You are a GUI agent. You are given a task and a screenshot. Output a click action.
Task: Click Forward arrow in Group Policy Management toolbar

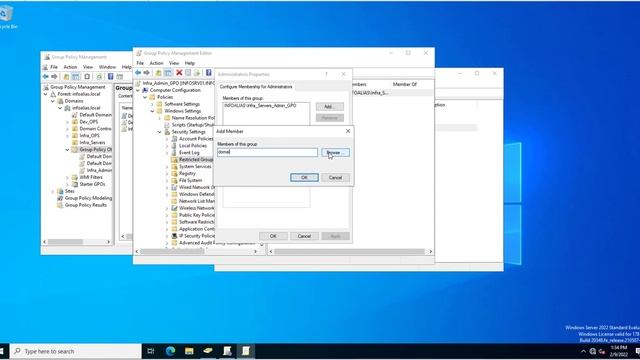pyautogui.click(x=54, y=76)
